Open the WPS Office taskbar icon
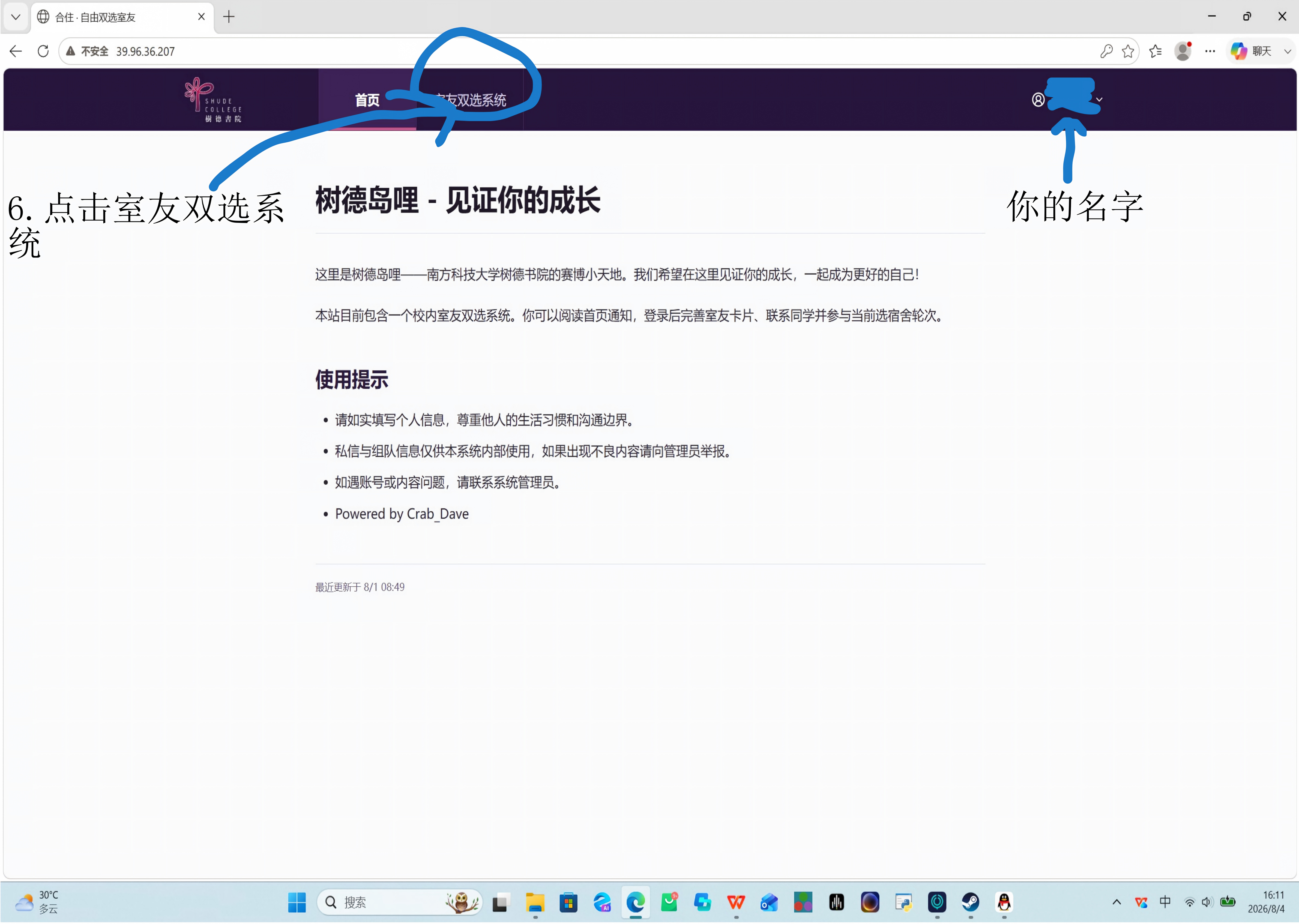 736,902
